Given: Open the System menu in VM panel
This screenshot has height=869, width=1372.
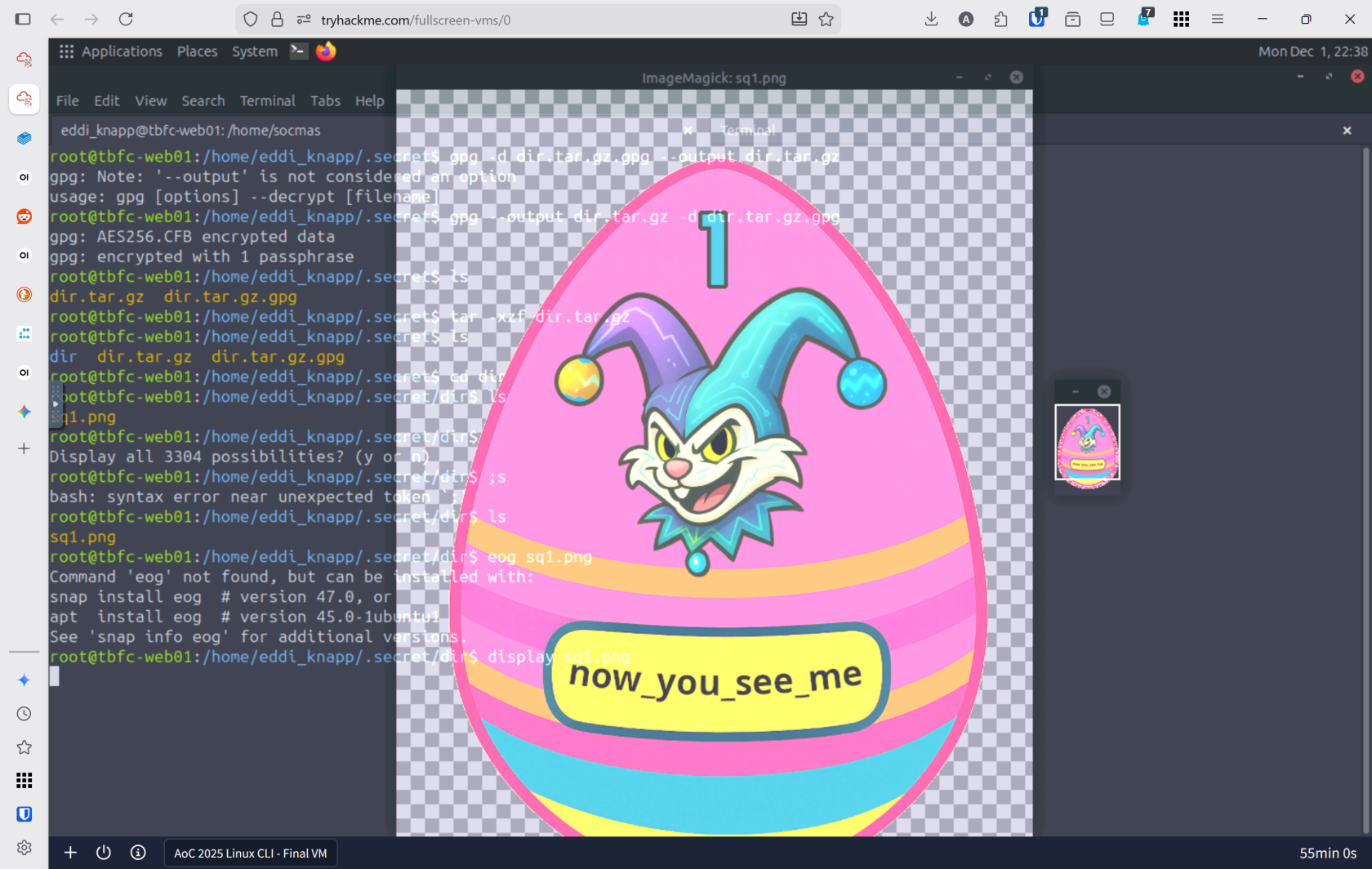Looking at the screenshot, I should tap(255, 51).
